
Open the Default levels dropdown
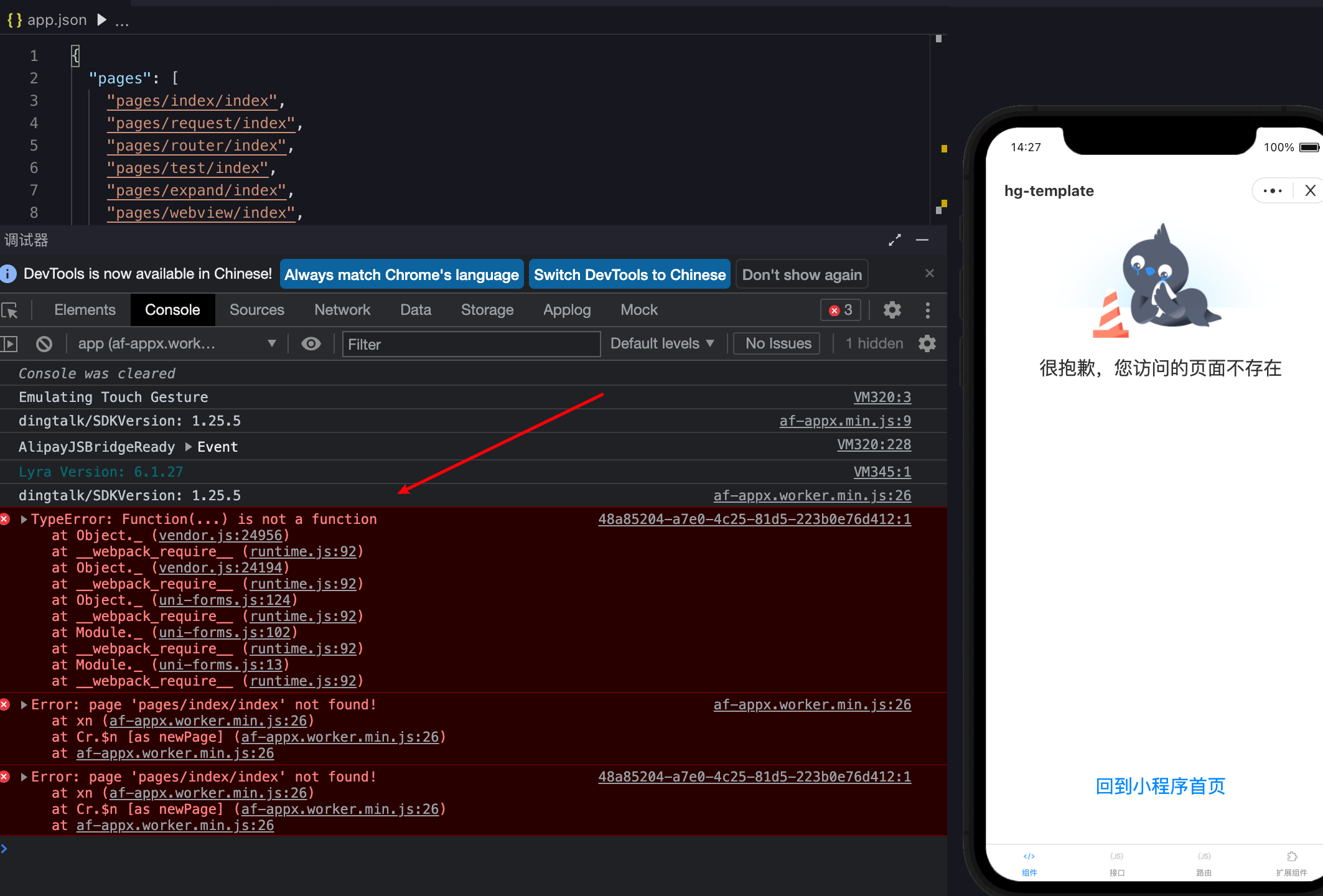coord(661,343)
